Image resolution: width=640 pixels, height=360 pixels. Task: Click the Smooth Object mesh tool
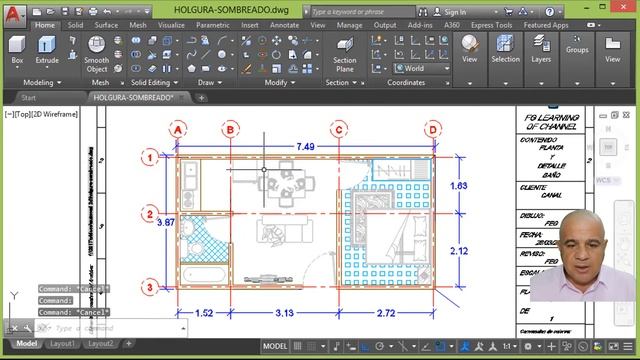pyautogui.click(x=96, y=54)
